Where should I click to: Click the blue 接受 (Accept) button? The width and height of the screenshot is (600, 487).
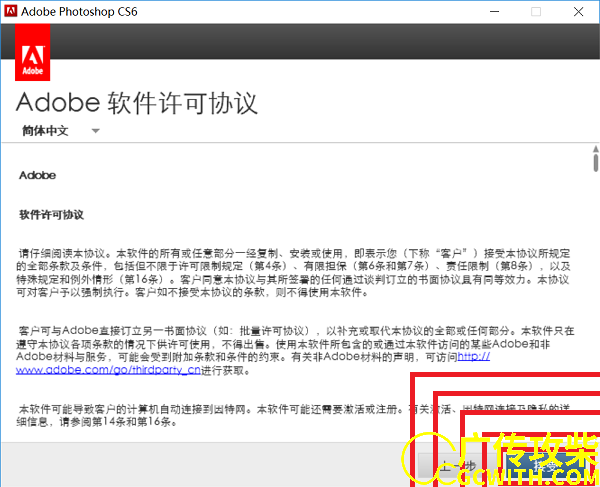click(546, 466)
